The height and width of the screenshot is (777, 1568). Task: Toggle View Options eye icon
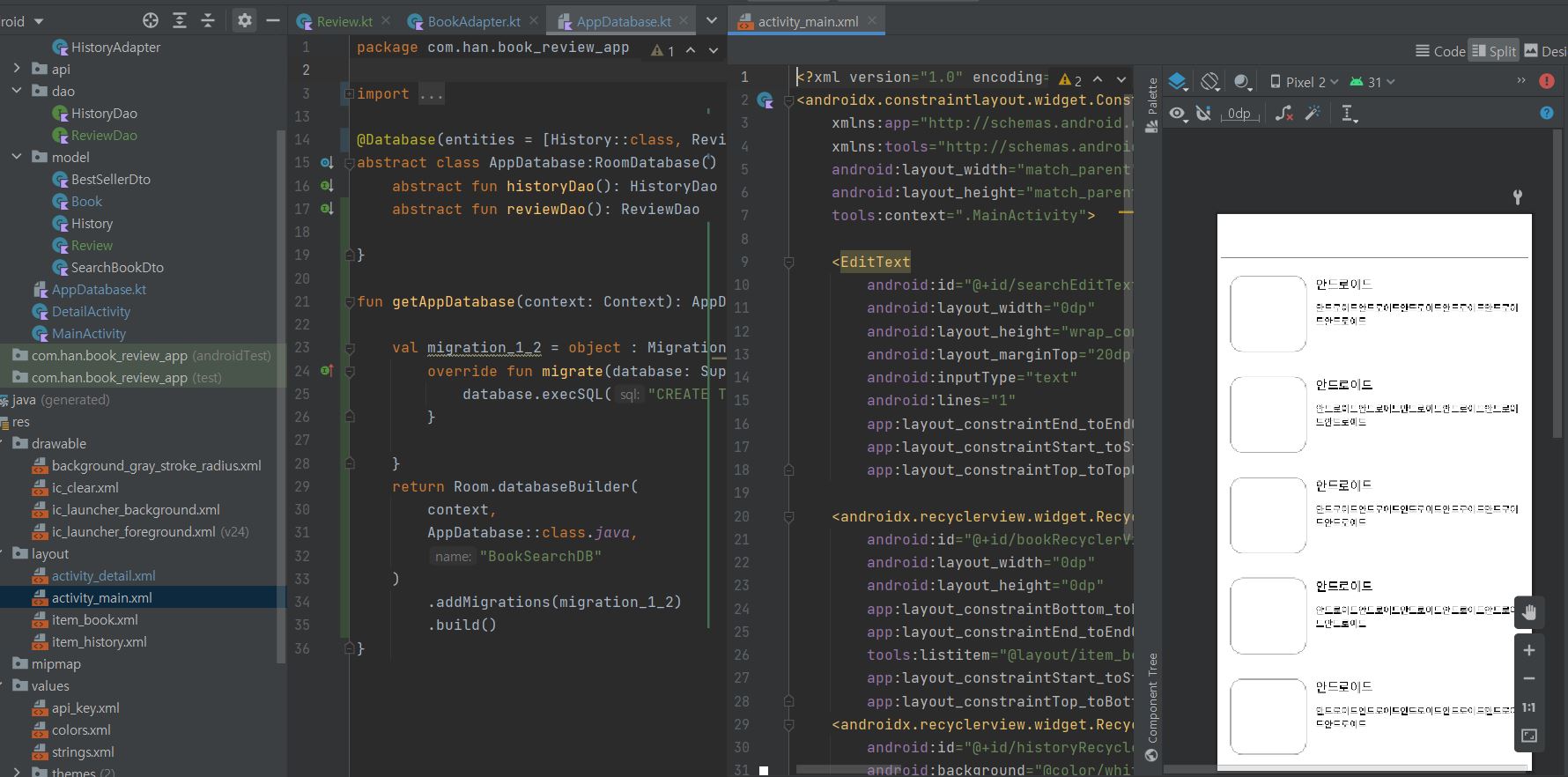[1178, 113]
